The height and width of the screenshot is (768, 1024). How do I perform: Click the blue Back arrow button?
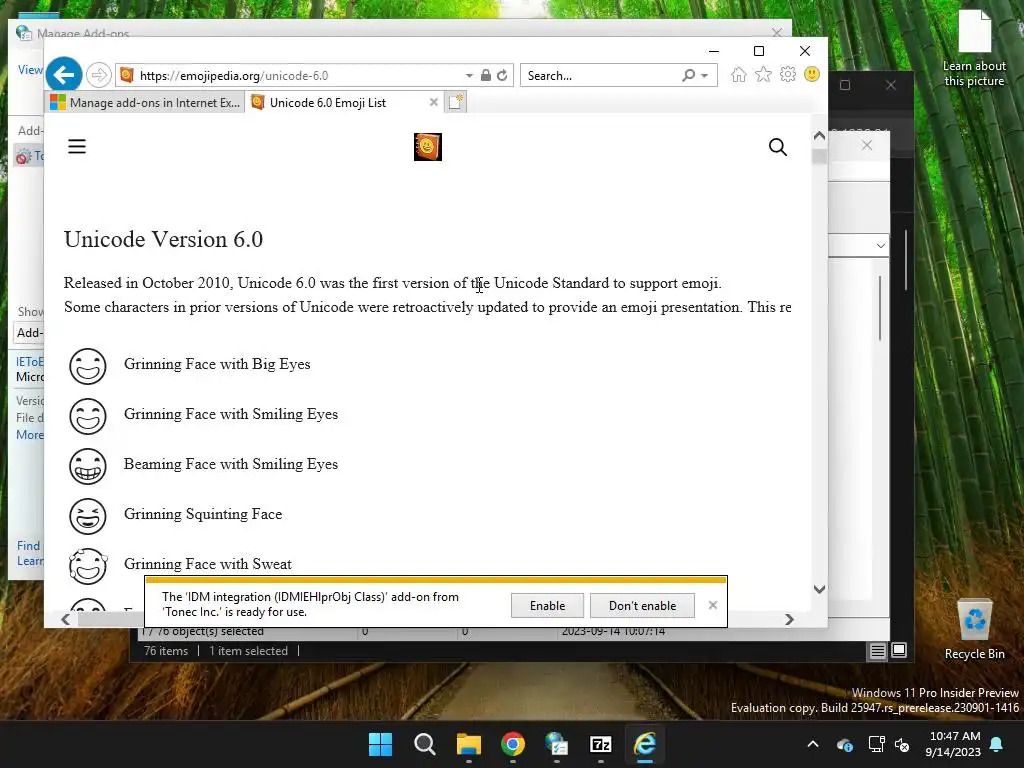coord(64,74)
